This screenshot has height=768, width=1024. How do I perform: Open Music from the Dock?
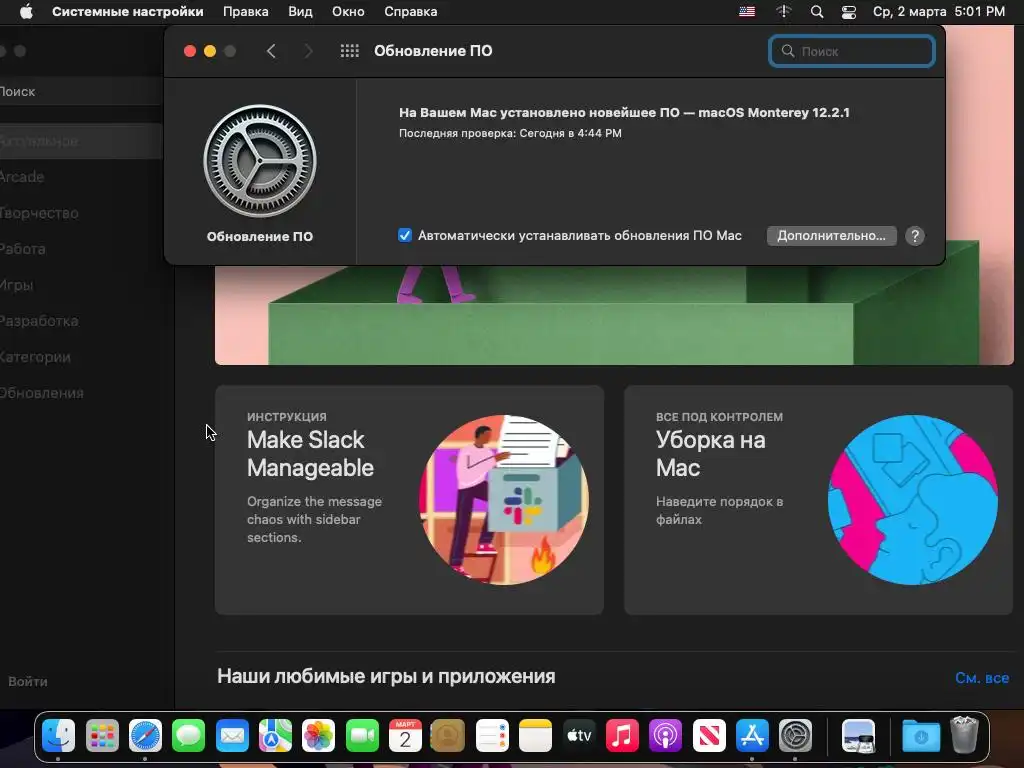[x=622, y=737]
